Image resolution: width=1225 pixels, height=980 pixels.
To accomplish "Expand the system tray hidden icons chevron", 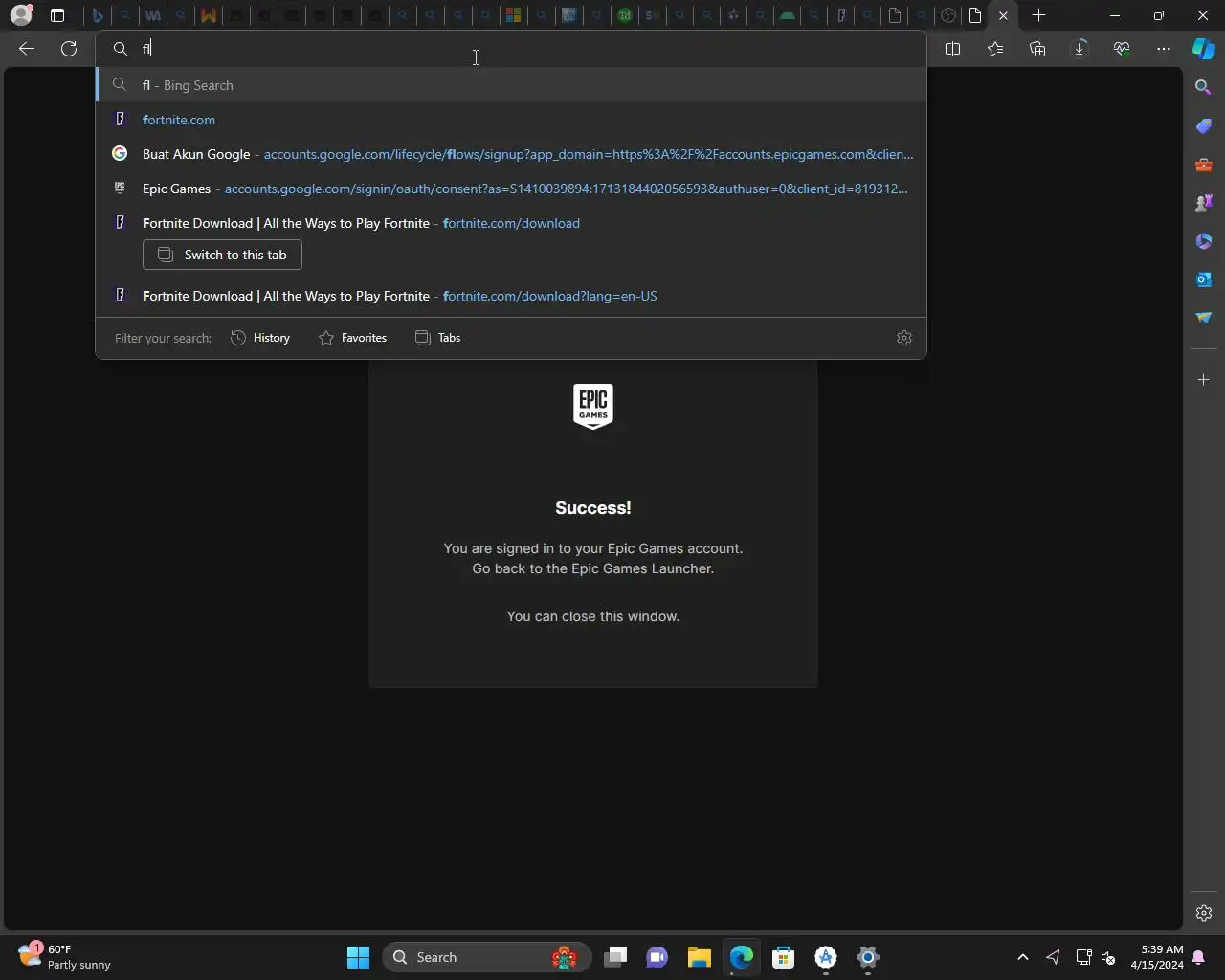I will (1022, 957).
